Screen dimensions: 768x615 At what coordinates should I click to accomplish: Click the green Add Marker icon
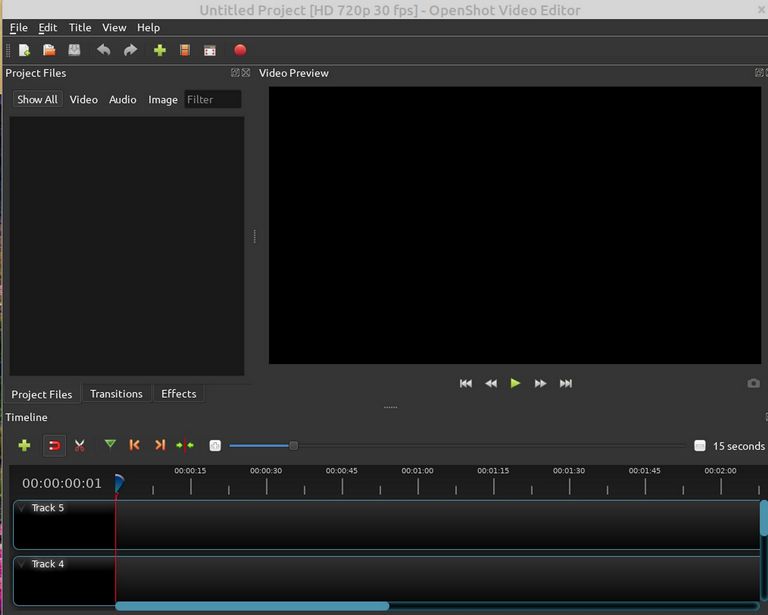(x=110, y=445)
